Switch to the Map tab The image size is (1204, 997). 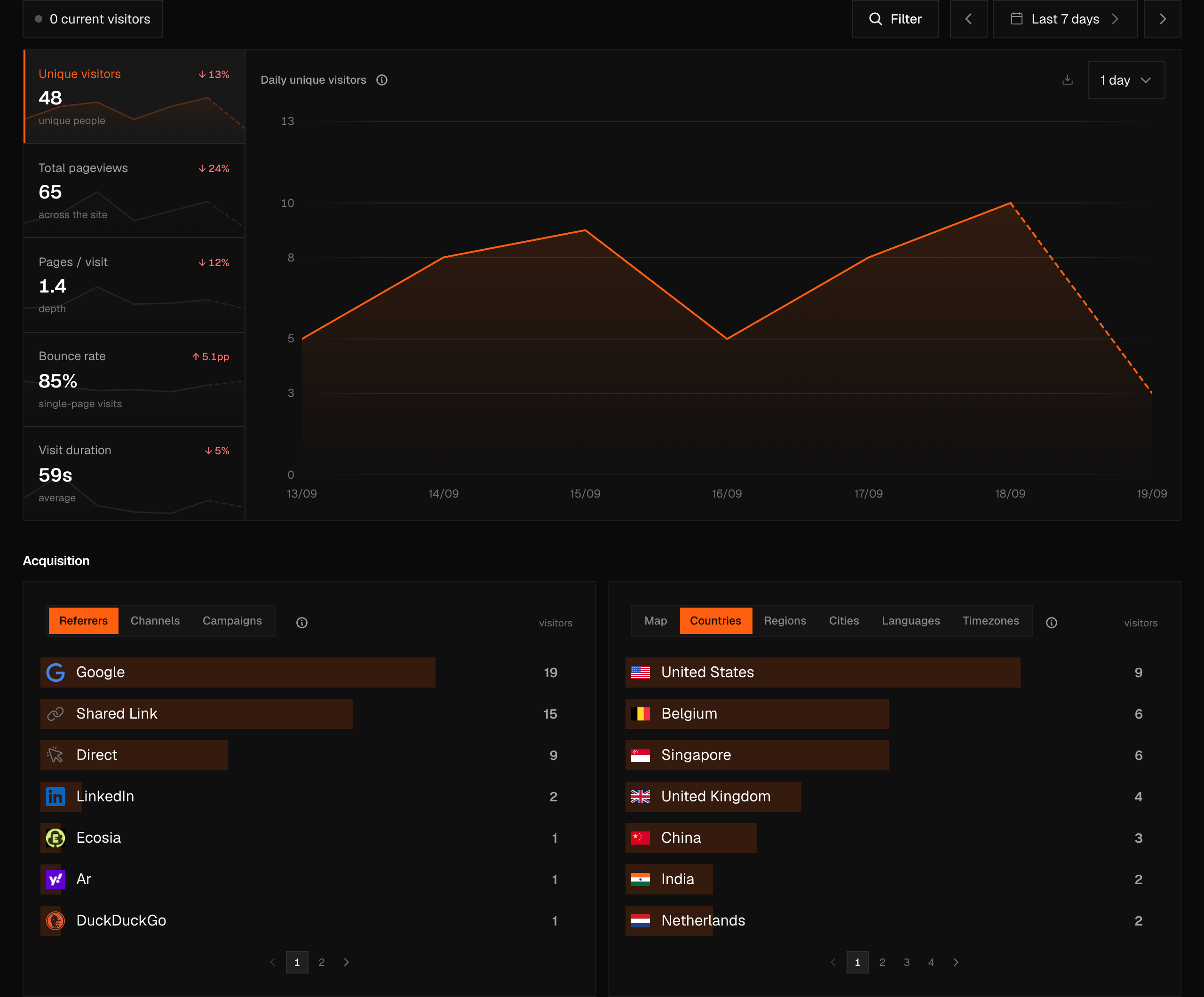[656, 621]
